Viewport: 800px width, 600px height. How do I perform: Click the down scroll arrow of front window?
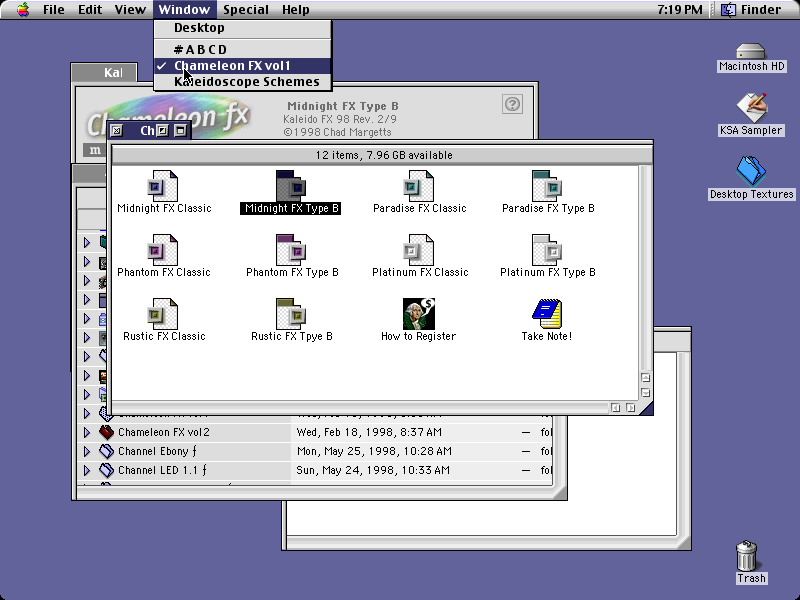(x=645, y=393)
